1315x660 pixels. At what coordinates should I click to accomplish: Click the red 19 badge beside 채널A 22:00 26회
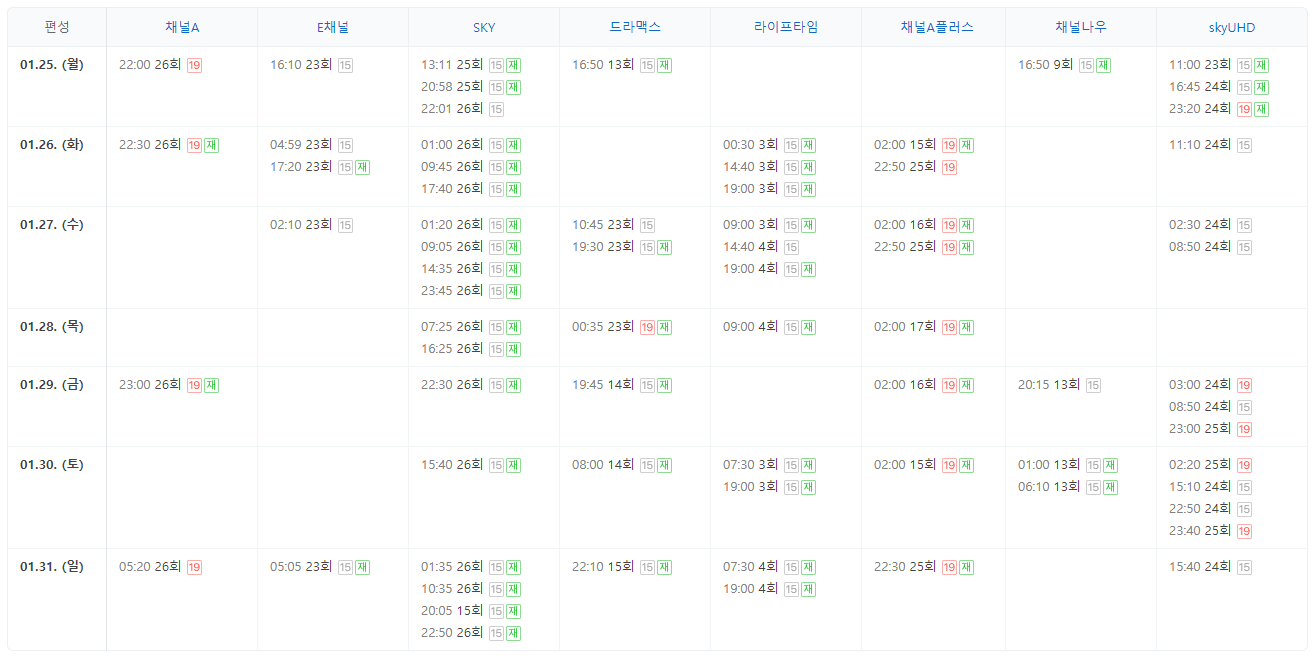(194, 65)
